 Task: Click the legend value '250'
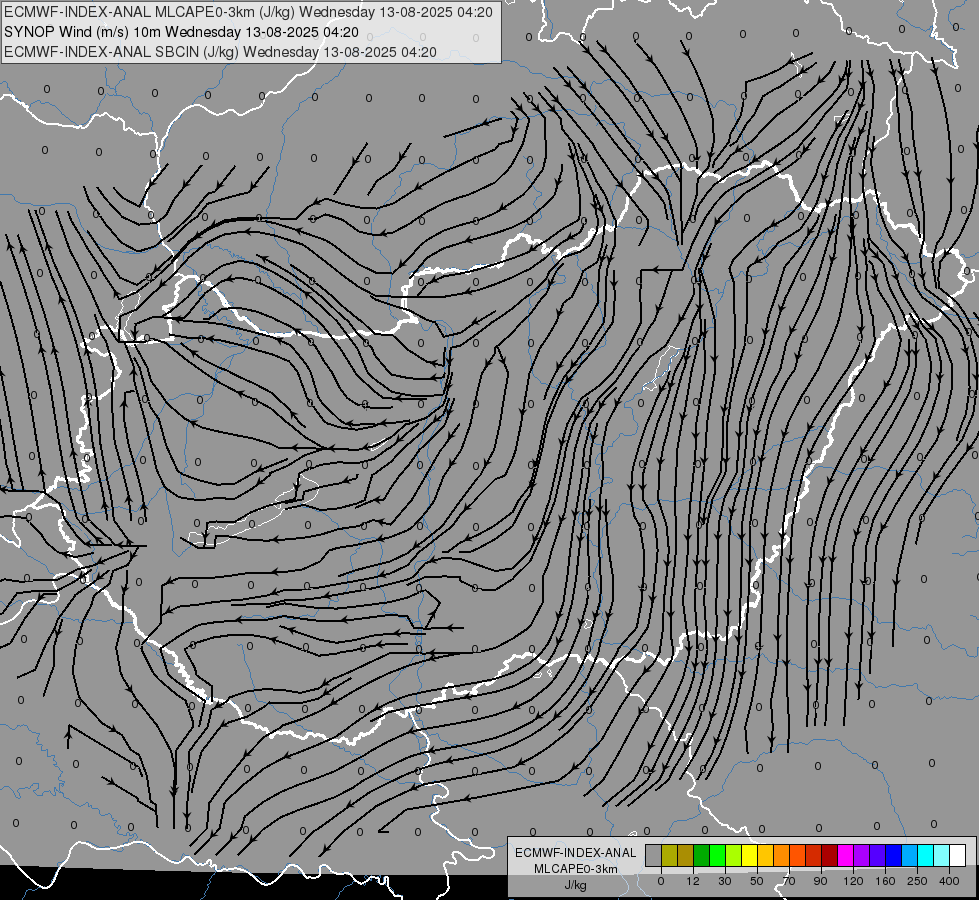(917, 881)
